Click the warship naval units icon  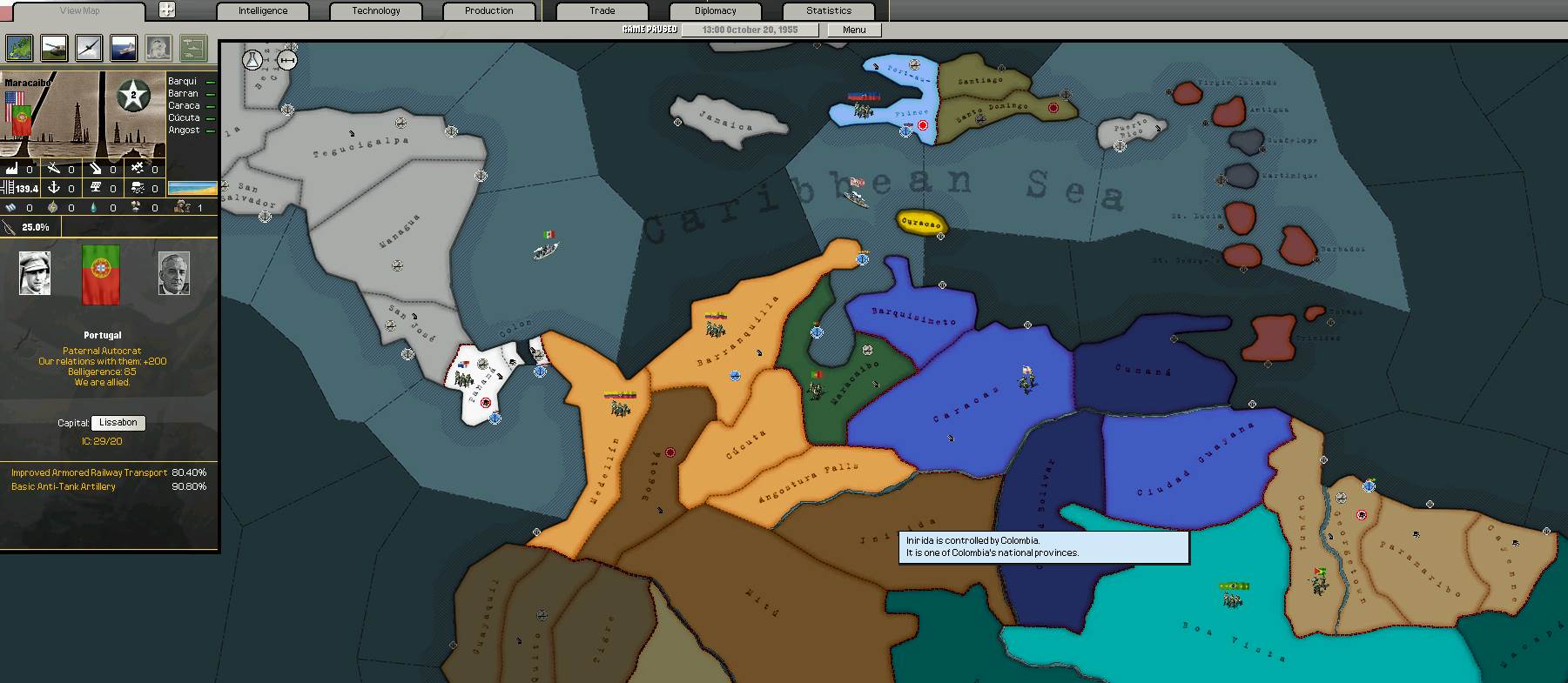pyautogui.click(x=124, y=48)
